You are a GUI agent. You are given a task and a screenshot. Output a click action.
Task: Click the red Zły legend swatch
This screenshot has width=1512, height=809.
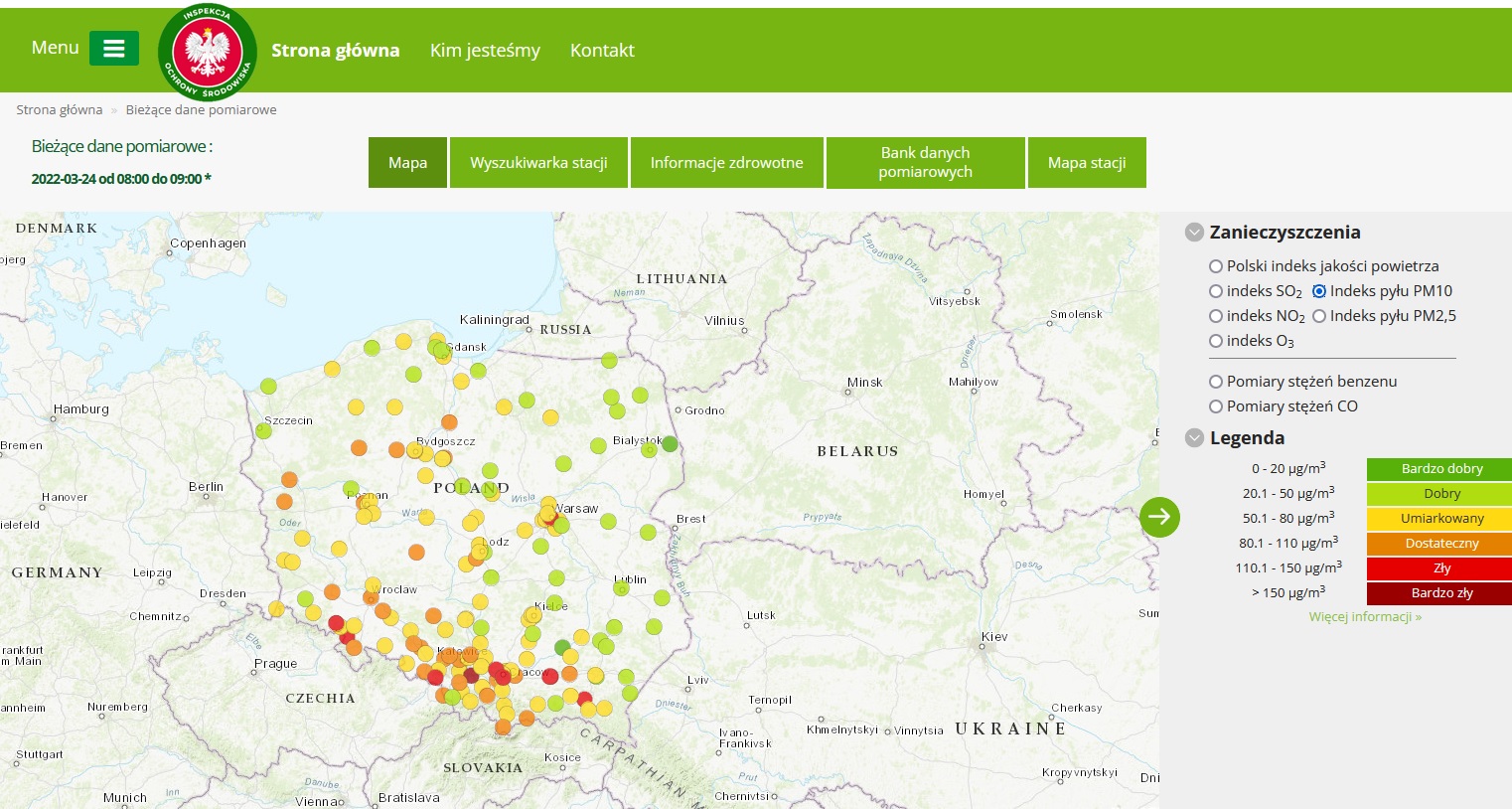click(1441, 568)
